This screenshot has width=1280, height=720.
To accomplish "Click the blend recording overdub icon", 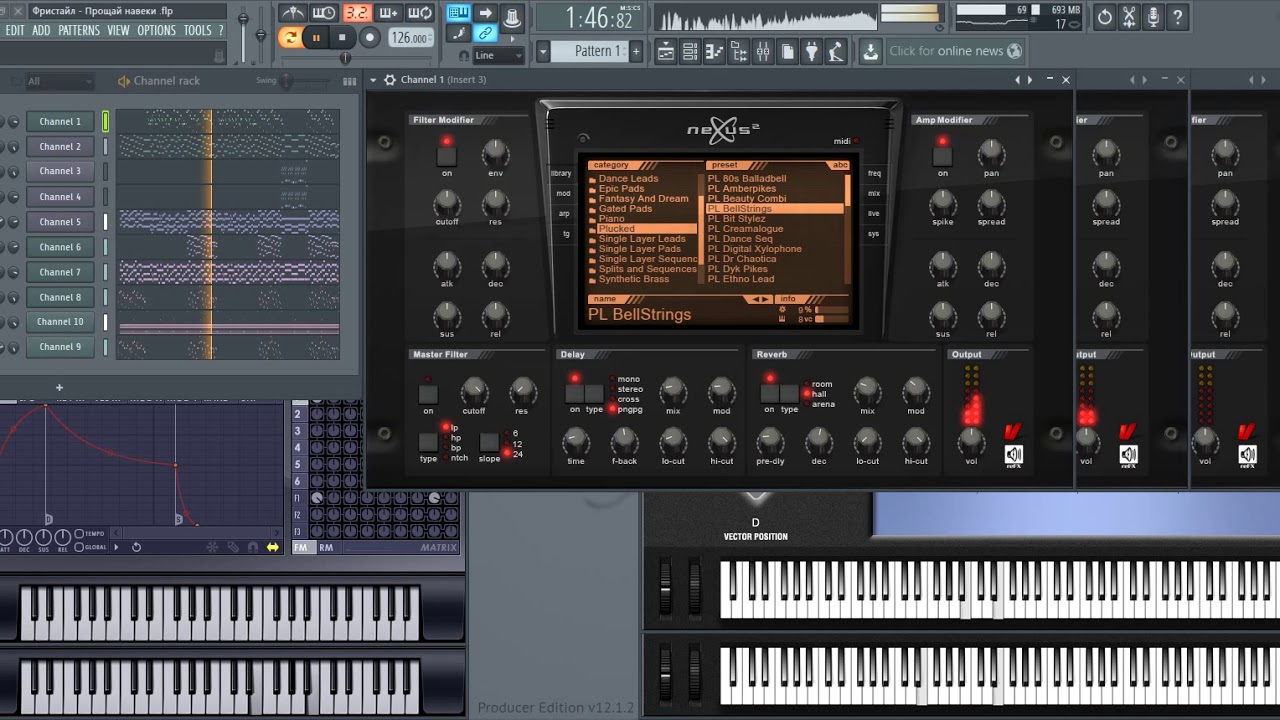I will [x=388, y=13].
